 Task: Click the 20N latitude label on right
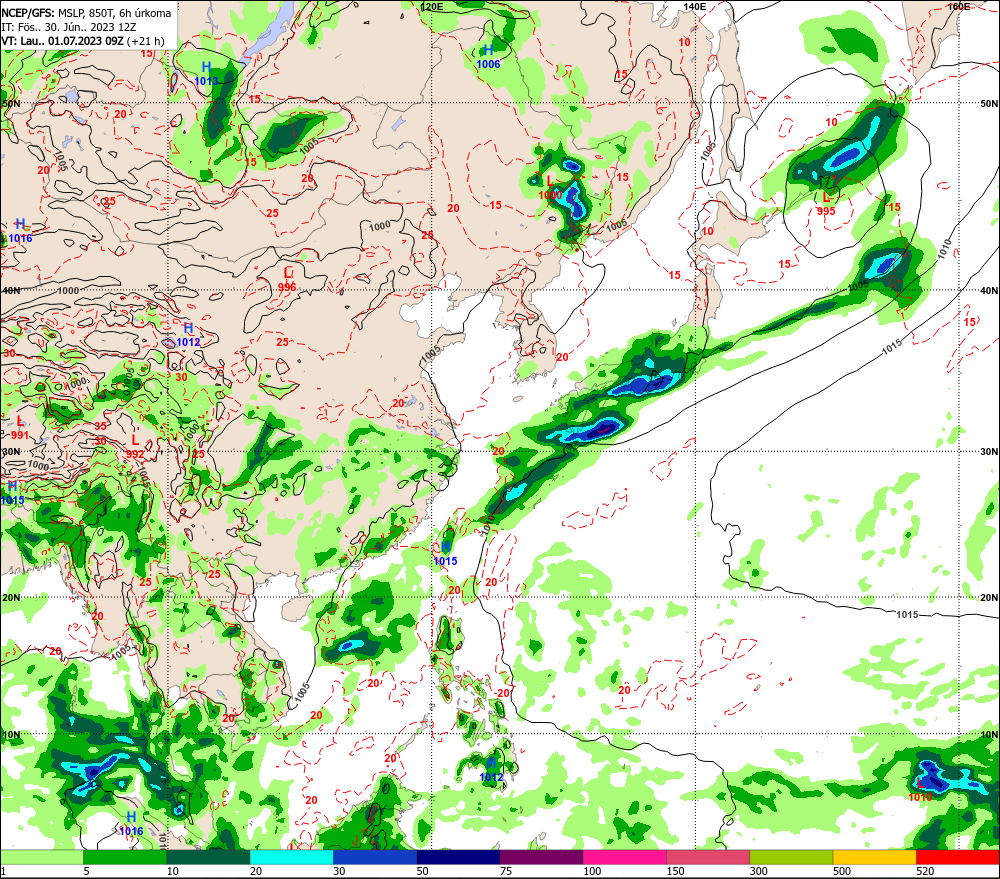pyautogui.click(x=989, y=598)
